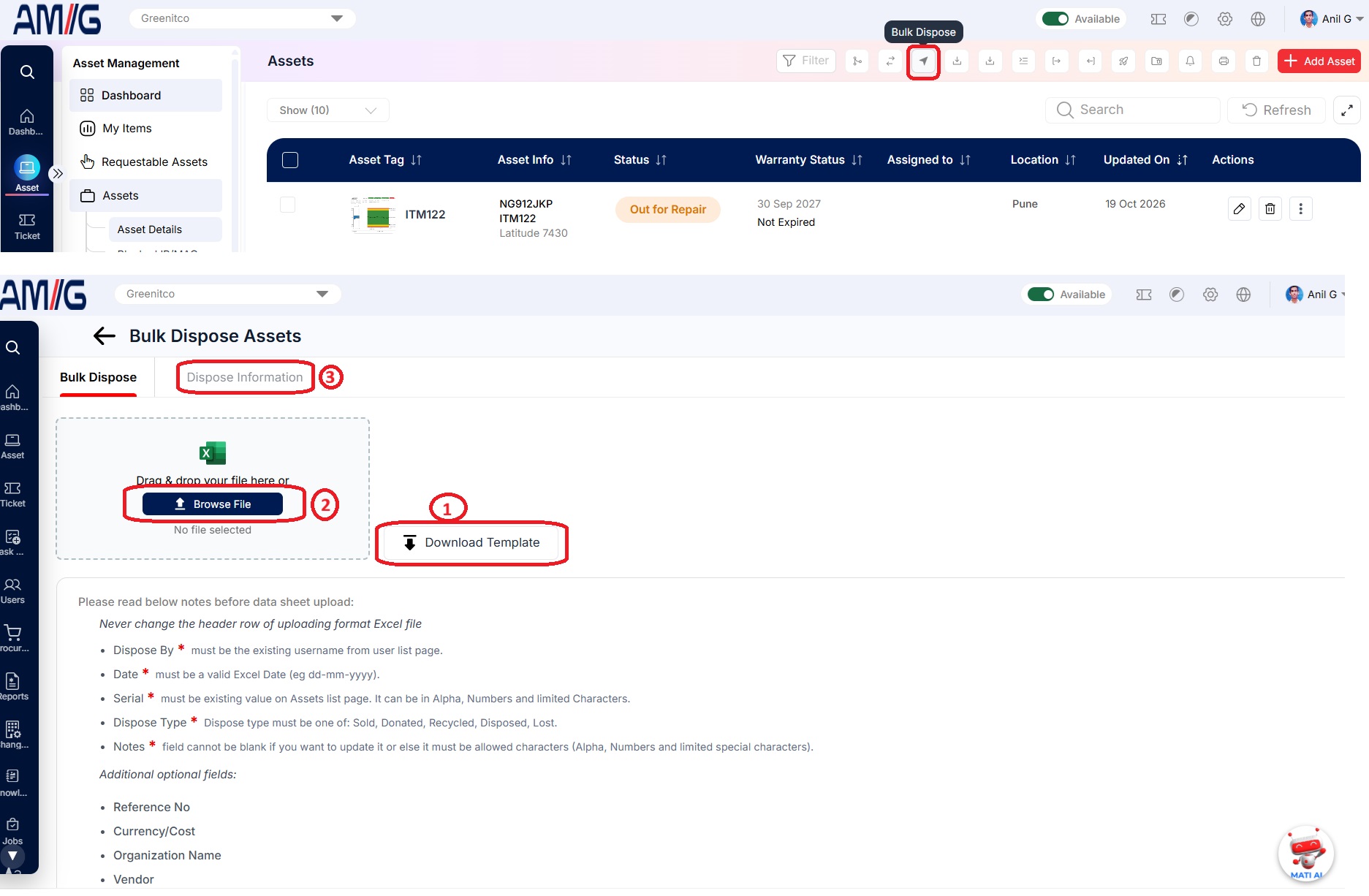This screenshot has width=1369, height=896.
Task: Open MATI AI chatbot icon
Action: point(1306,853)
